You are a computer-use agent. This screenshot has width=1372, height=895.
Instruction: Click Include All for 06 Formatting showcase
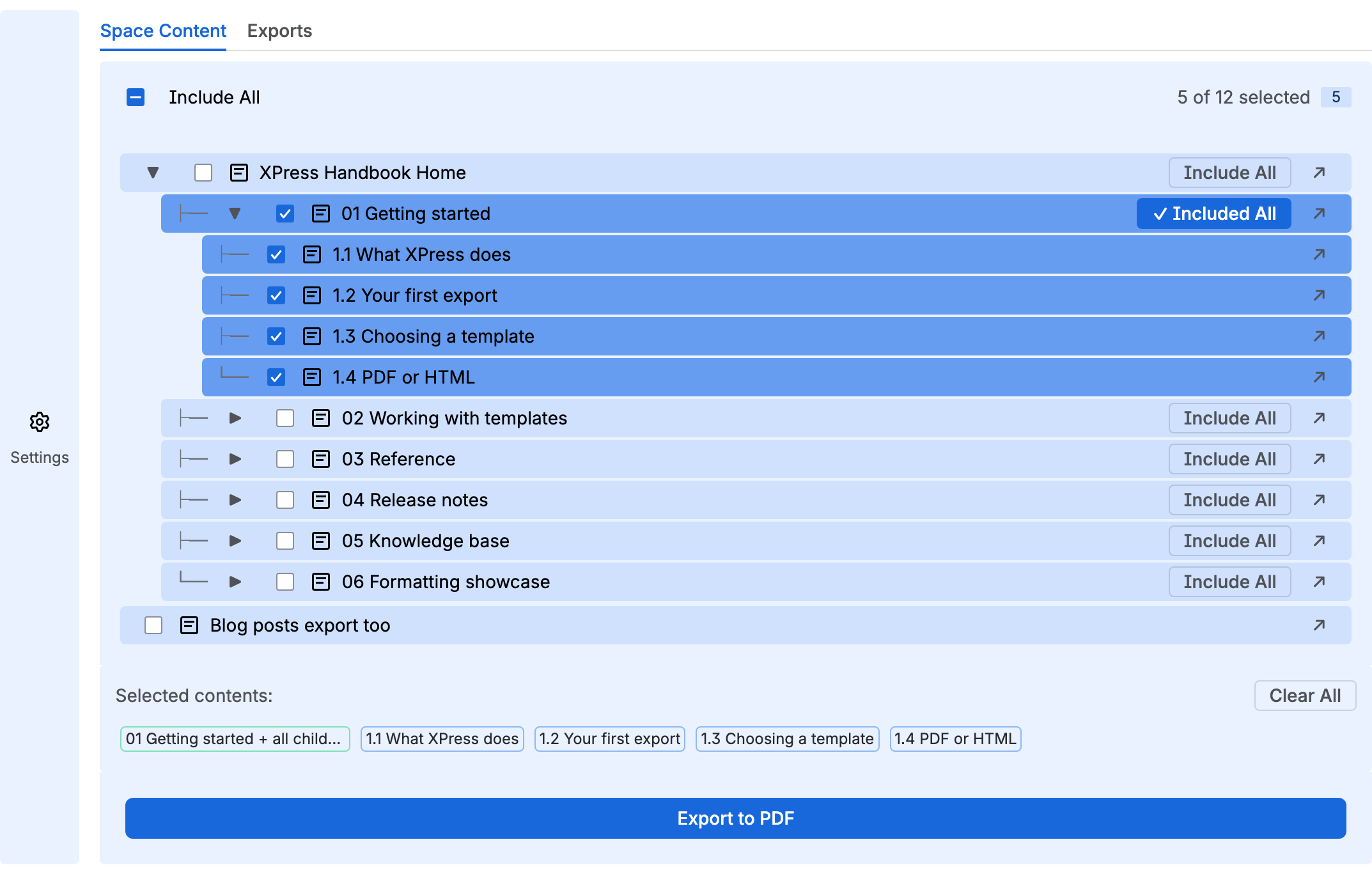(x=1229, y=582)
